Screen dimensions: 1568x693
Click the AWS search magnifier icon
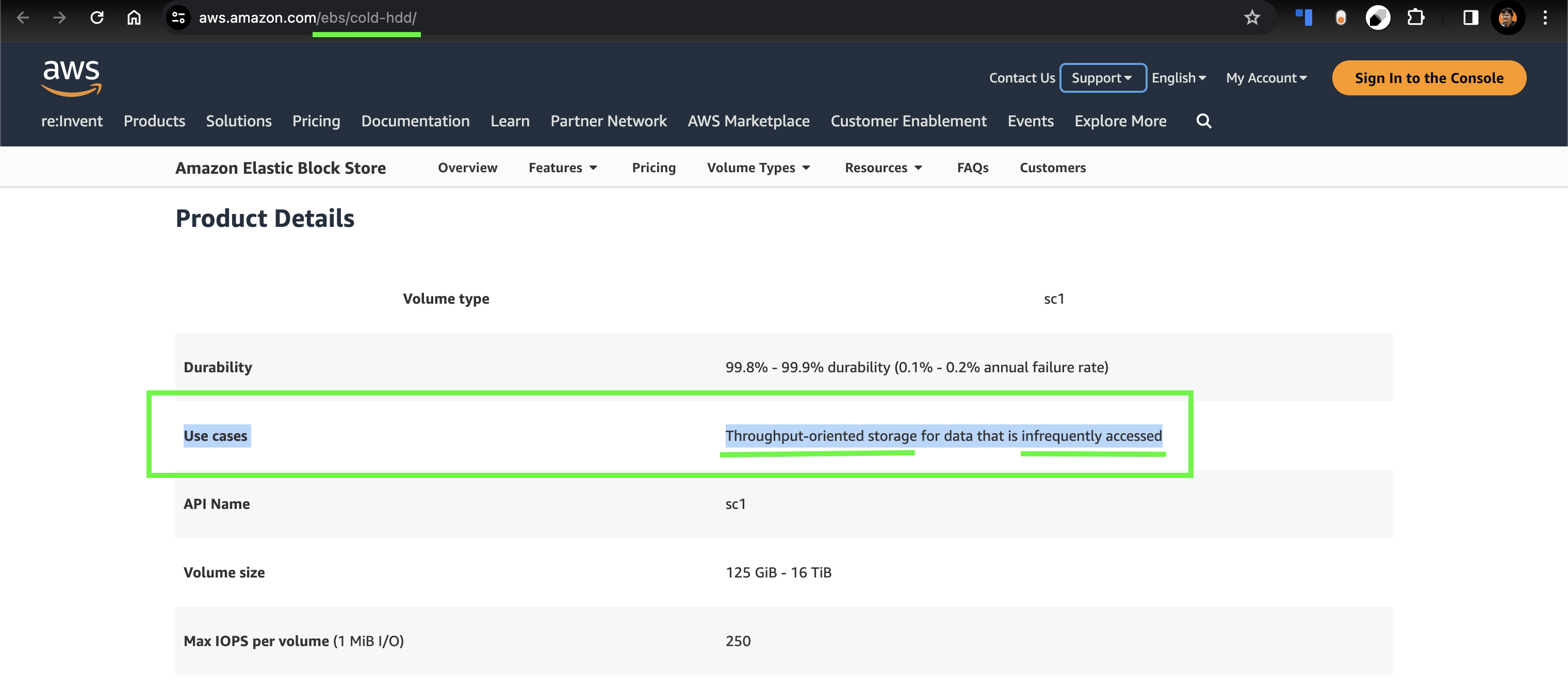(1203, 121)
